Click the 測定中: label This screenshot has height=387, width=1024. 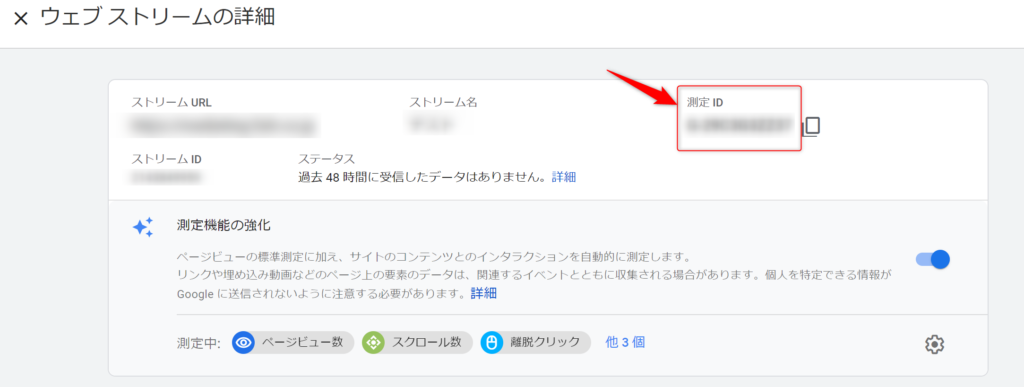pyautogui.click(x=199, y=342)
